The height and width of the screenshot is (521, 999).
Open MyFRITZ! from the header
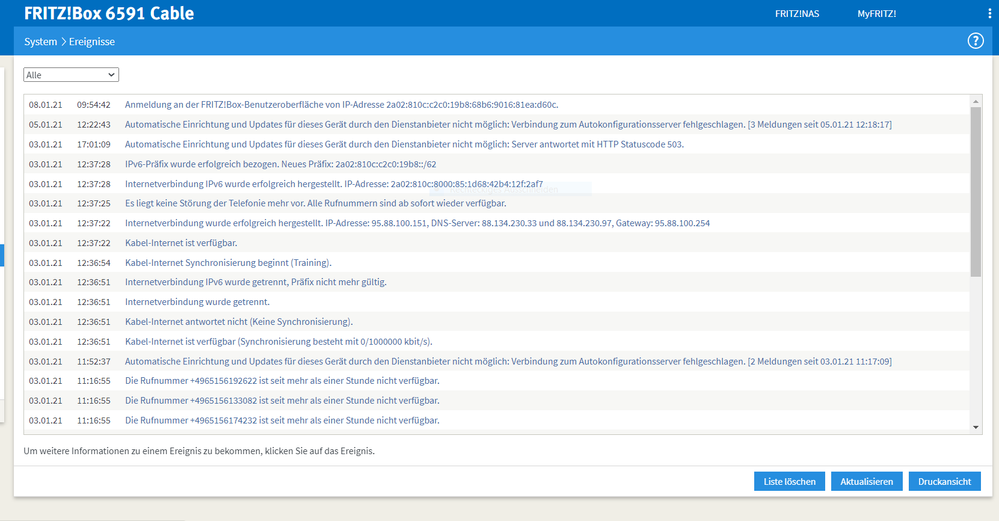(877, 13)
